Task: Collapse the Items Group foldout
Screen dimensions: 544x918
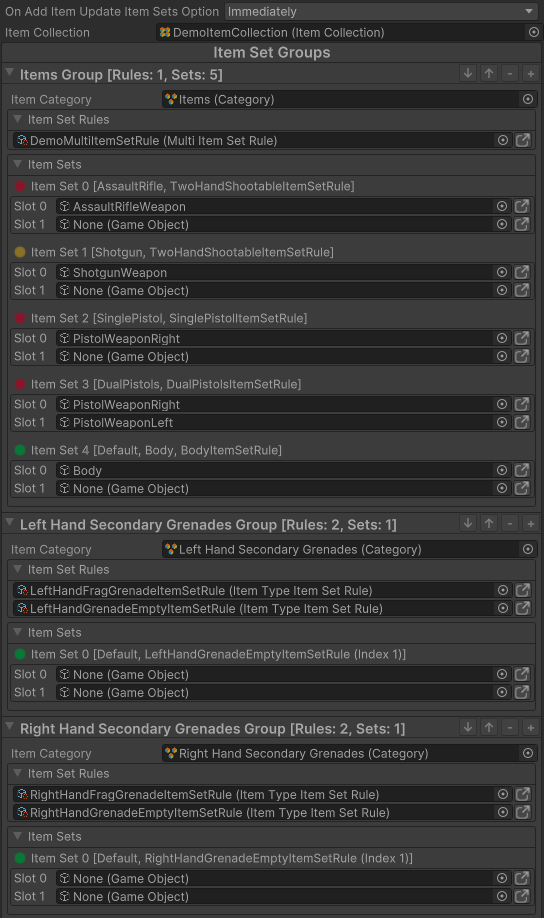Action: point(9,73)
